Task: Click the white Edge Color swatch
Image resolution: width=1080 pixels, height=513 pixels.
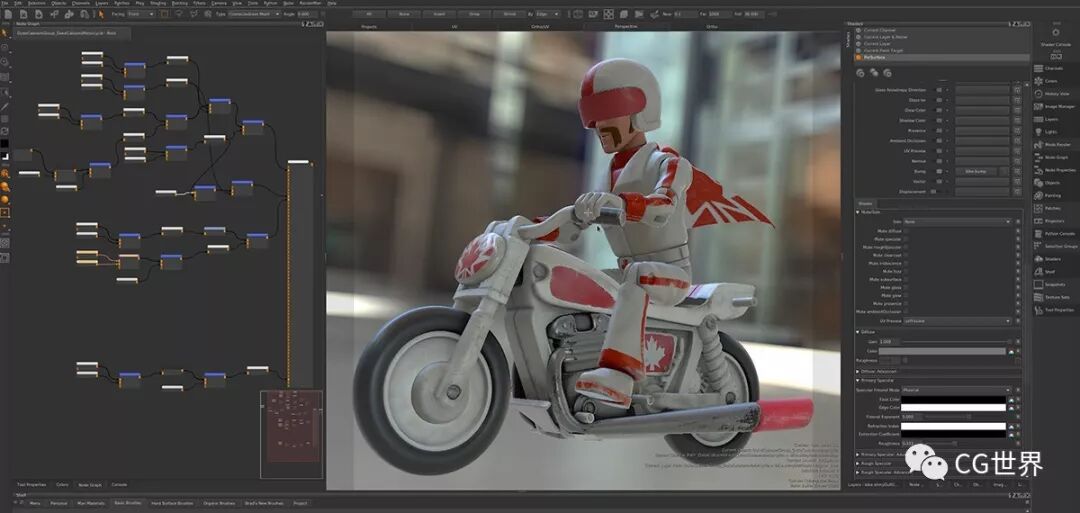Action: point(954,408)
